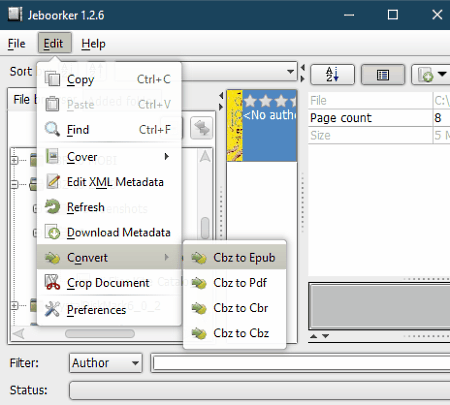Screen dimensions: 450x405
Task: Maximize the Jeboorker window
Action: (393, 15)
